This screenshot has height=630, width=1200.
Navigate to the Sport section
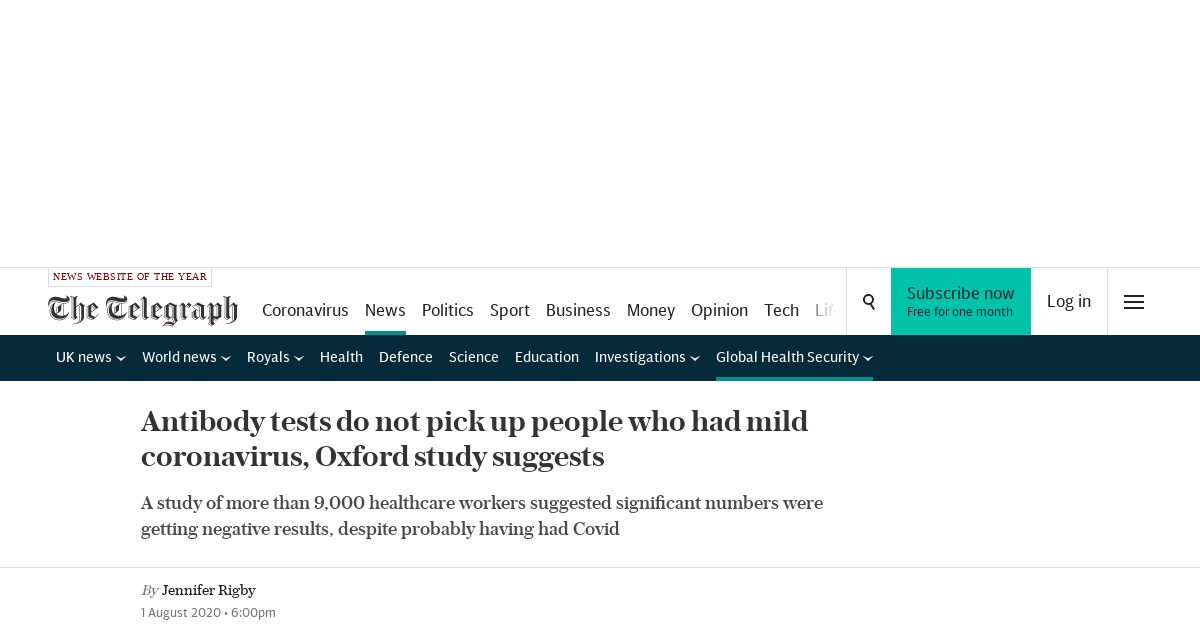click(509, 310)
